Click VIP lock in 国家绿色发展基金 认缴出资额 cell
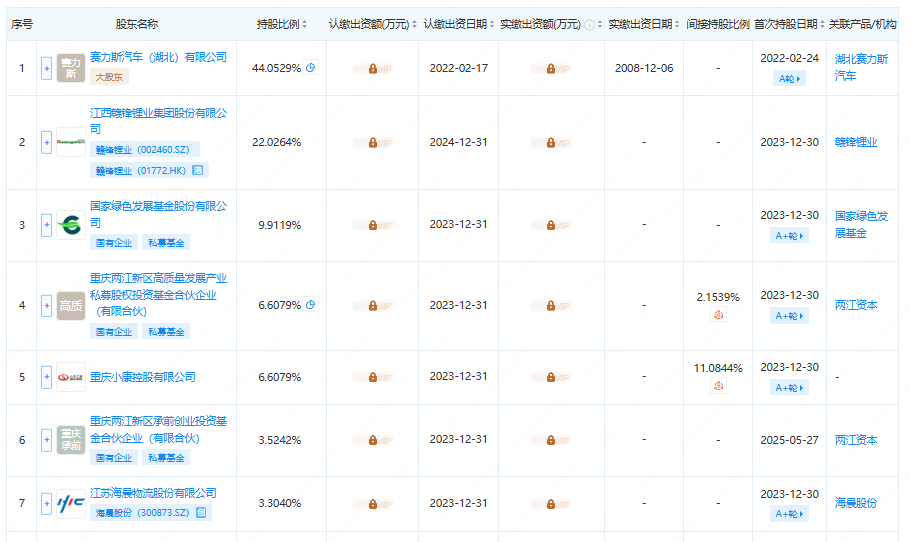Image resolution: width=910 pixels, height=542 pixels. pos(373,225)
